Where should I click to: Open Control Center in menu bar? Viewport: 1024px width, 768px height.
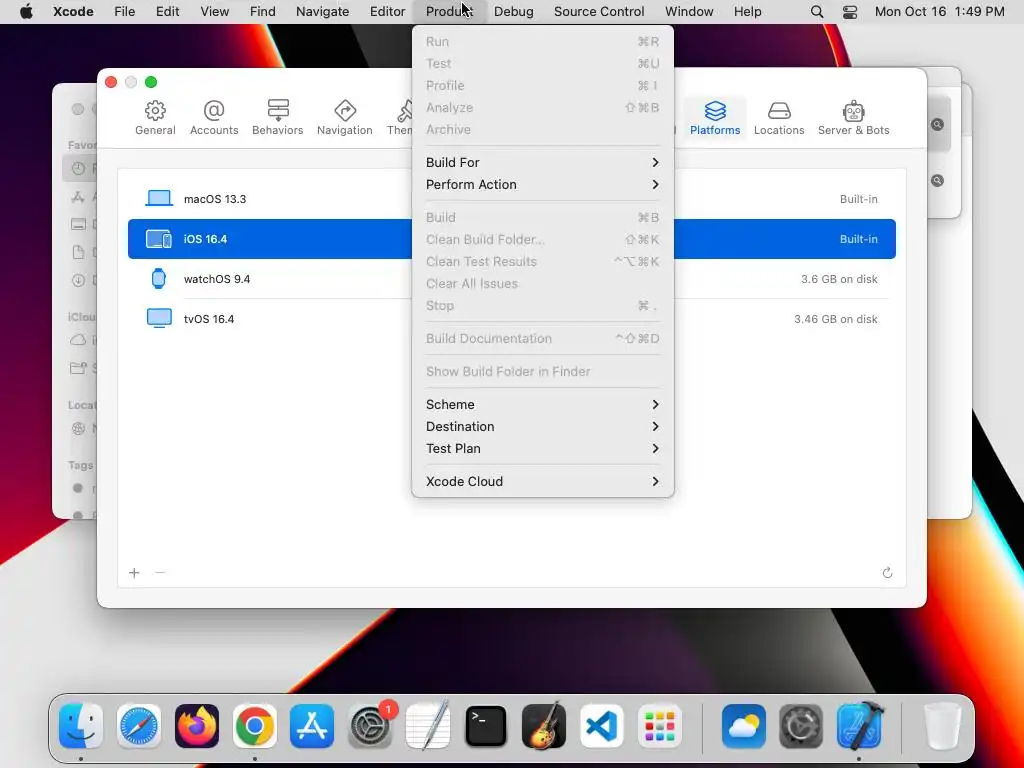pos(850,12)
